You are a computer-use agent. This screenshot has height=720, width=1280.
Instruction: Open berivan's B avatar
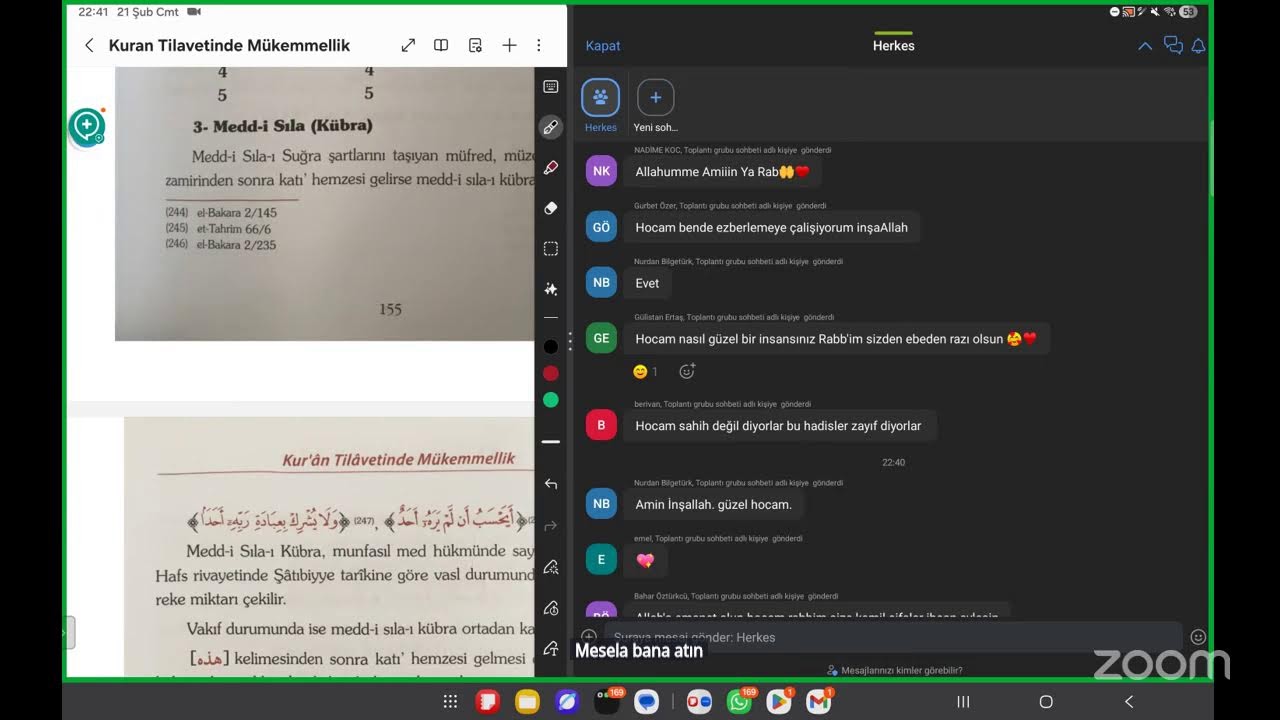click(601, 425)
